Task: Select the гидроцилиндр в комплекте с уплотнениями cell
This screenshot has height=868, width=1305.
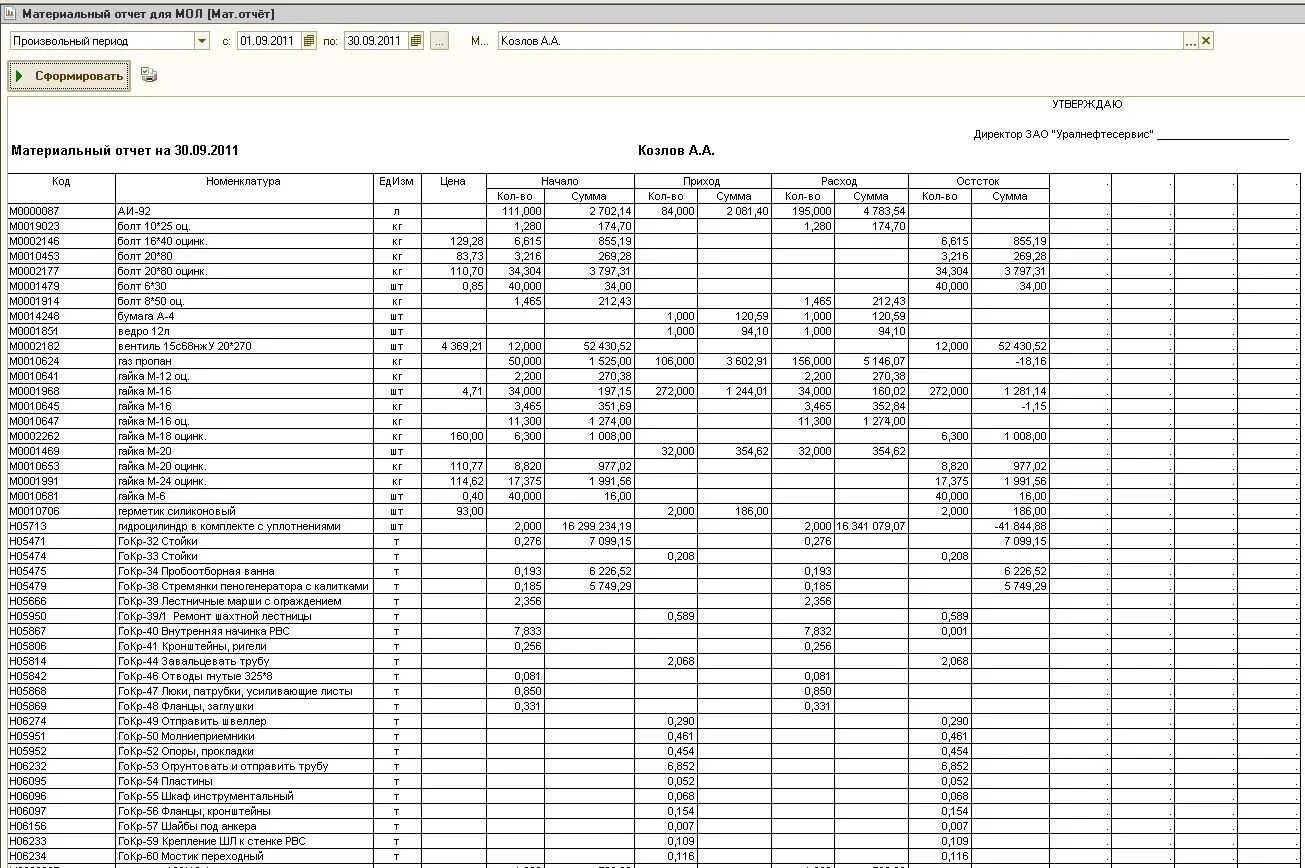Action: [244, 526]
